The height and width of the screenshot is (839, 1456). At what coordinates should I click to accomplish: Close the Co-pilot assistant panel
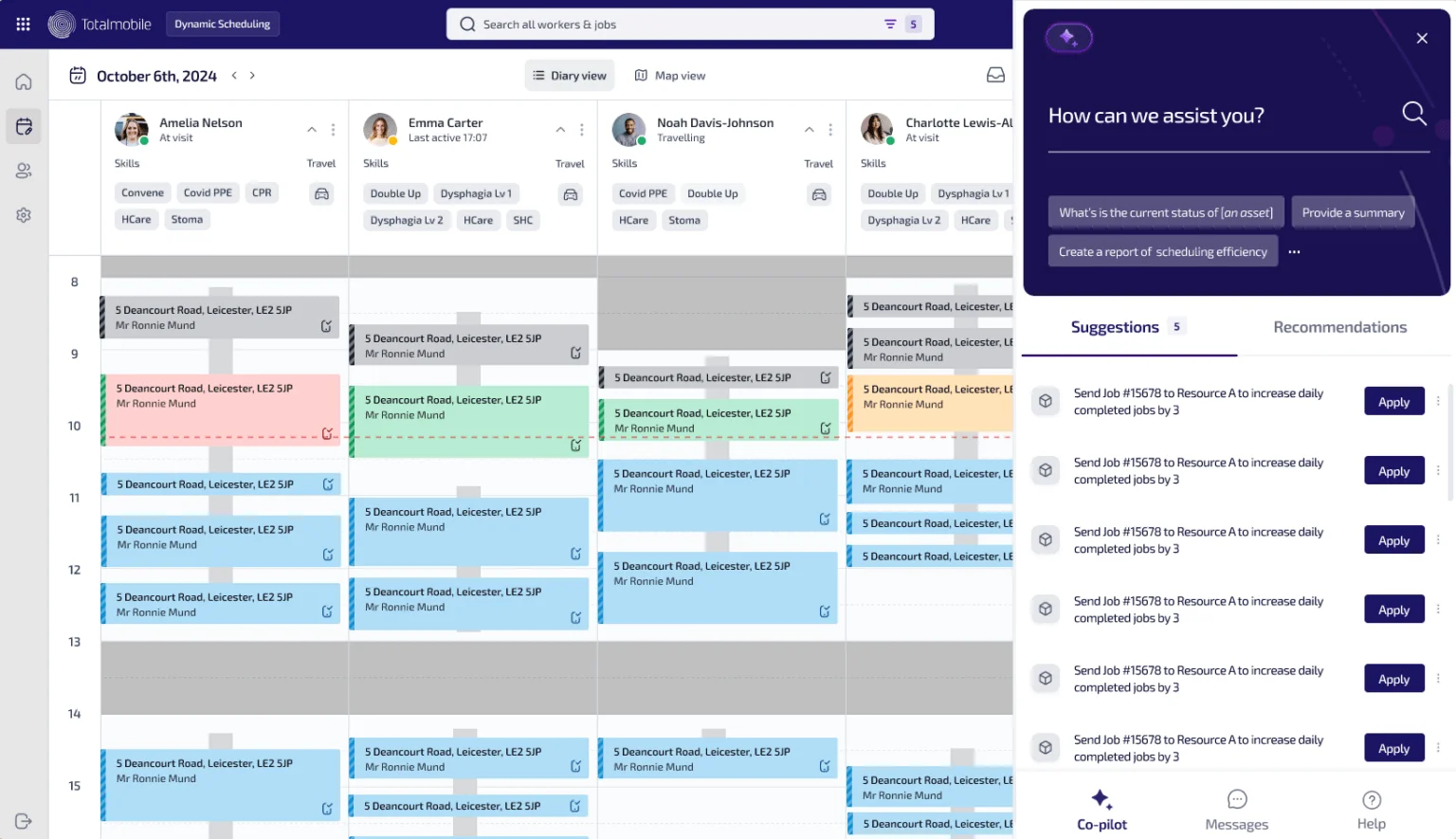coord(1422,38)
